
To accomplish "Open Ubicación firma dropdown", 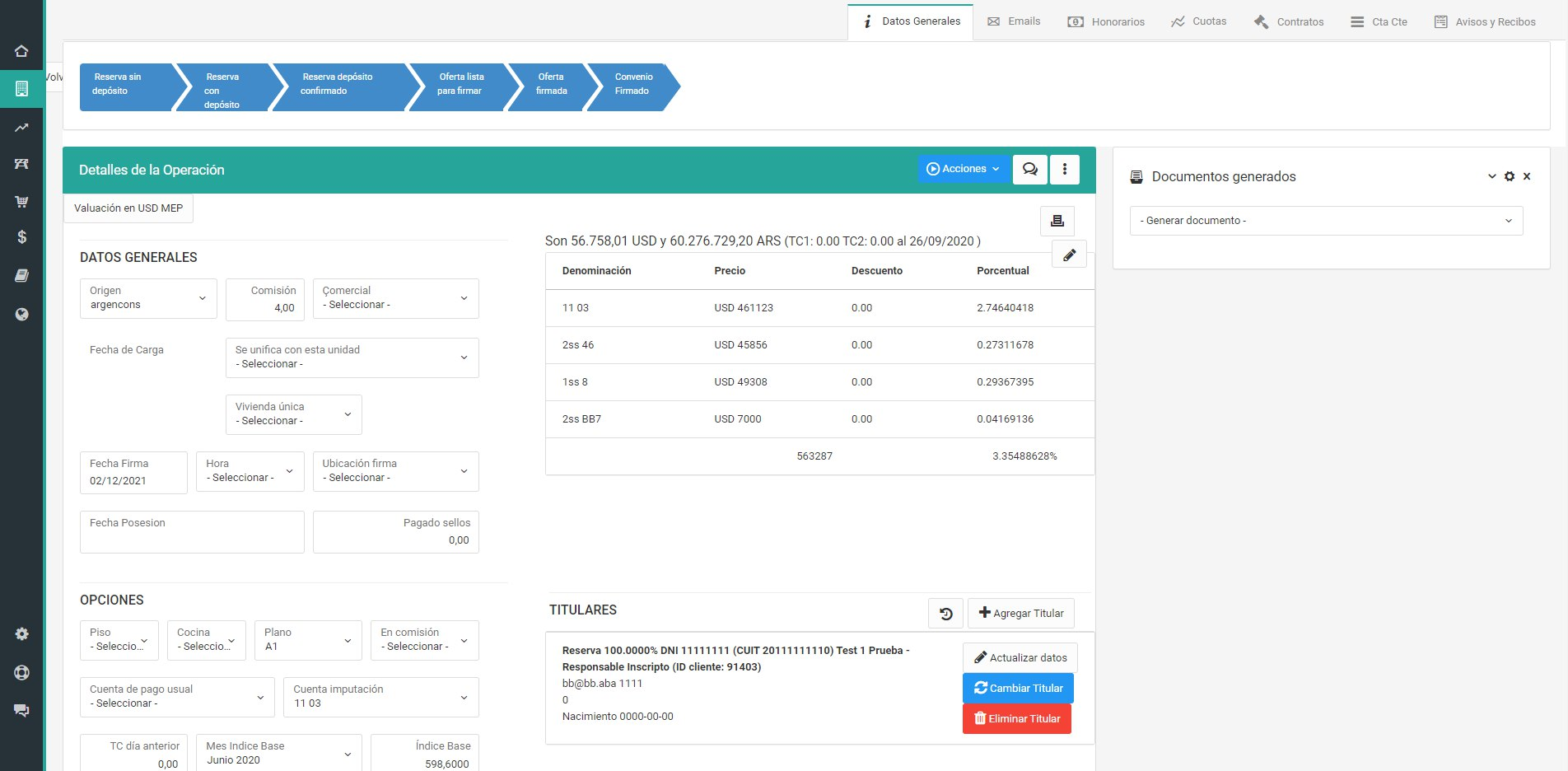I will coord(395,471).
